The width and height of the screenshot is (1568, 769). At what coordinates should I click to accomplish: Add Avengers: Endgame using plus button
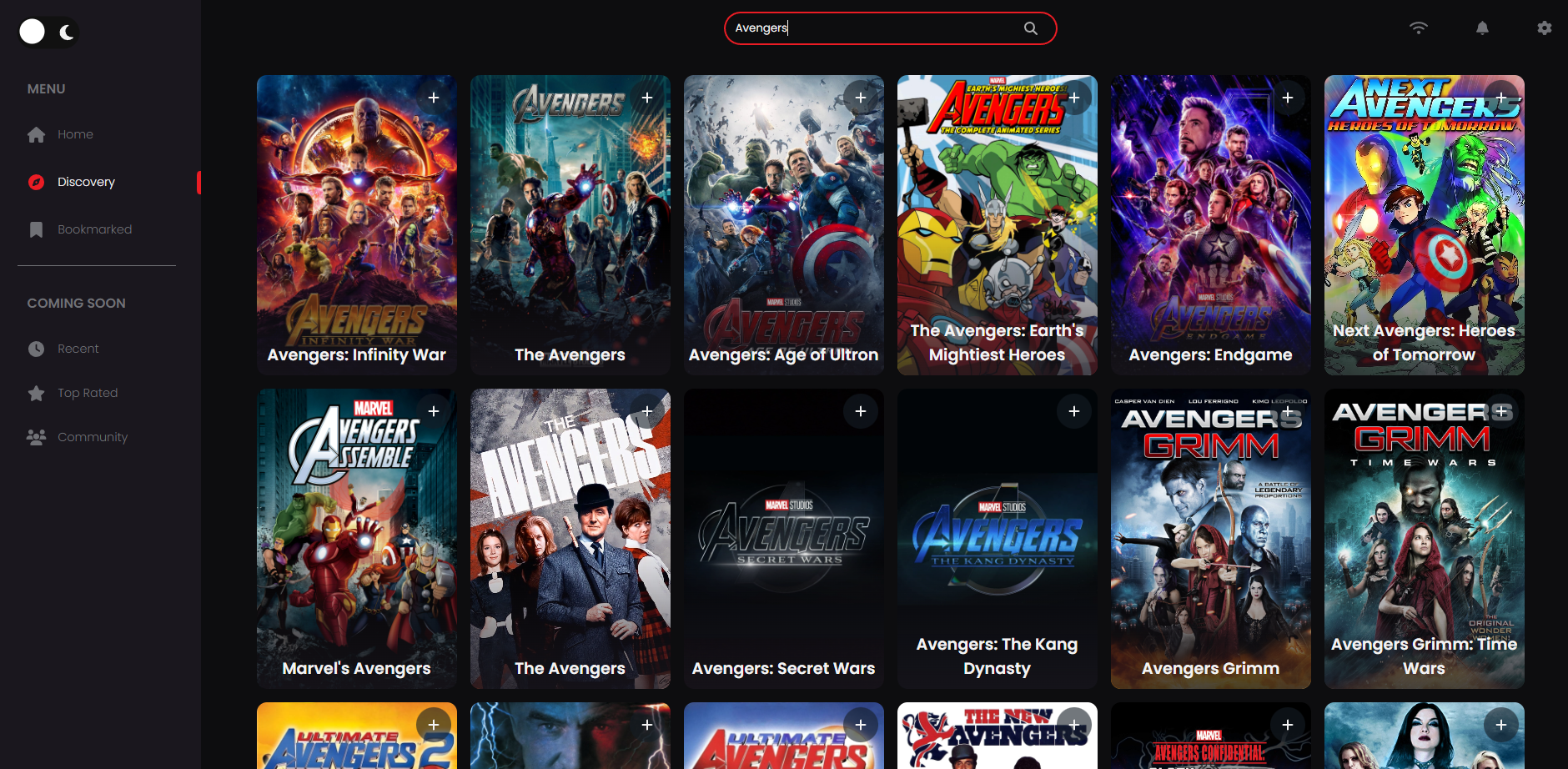coord(1288,98)
